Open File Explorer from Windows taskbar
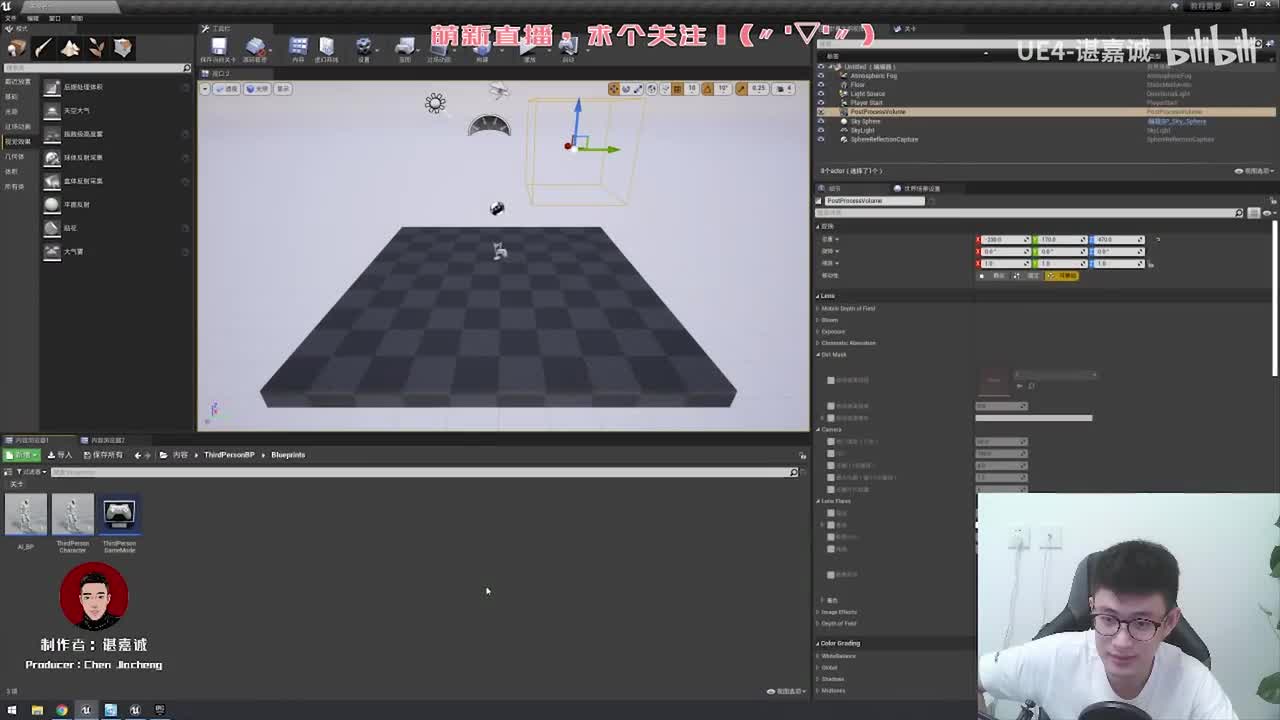1280x720 pixels. tap(37, 710)
